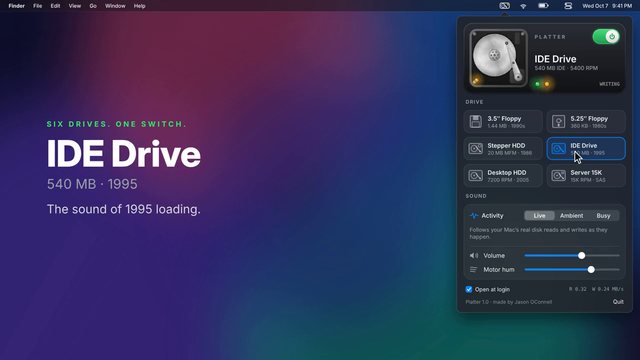The image size is (640, 360).
Task: Click the Motor hum slider track
Action: (572, 269)
